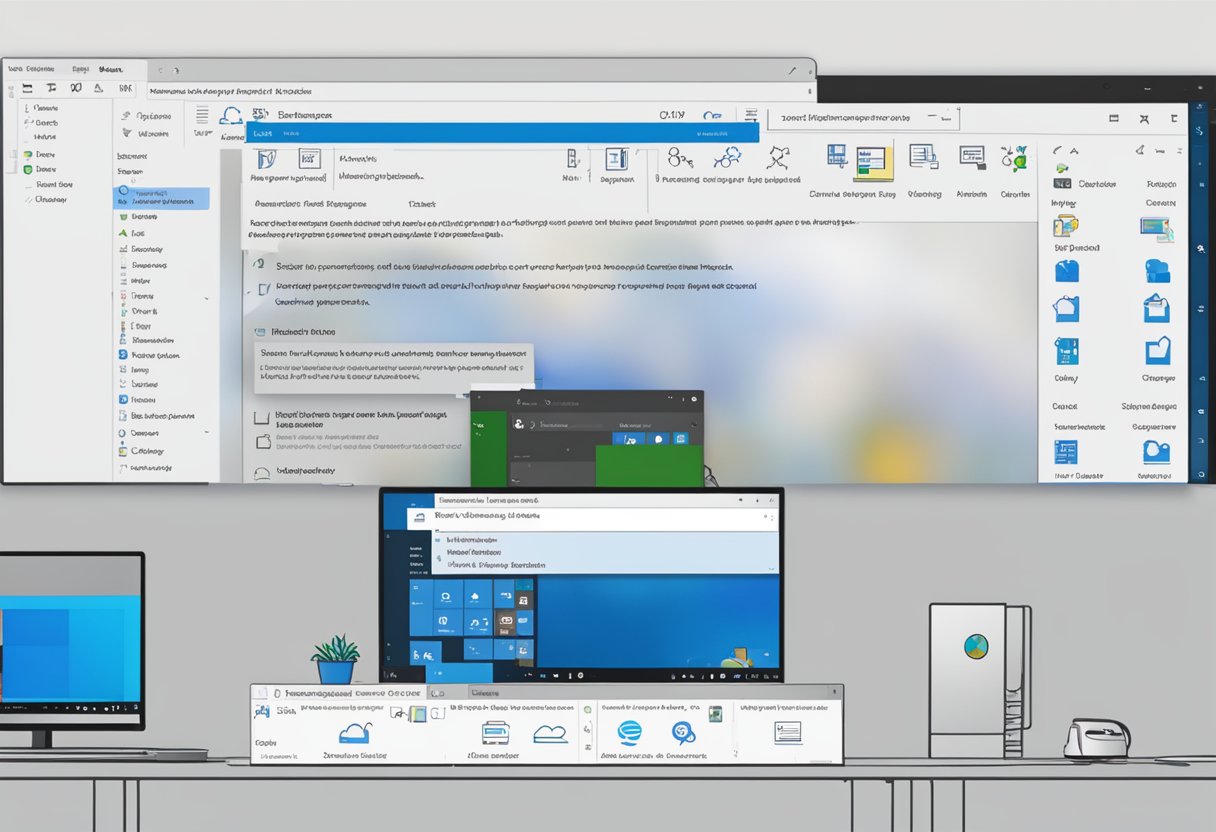Click the blue chat bubble icon with magnifier
This screenshot has width=1216, height=832.
(x=683, y=733)
